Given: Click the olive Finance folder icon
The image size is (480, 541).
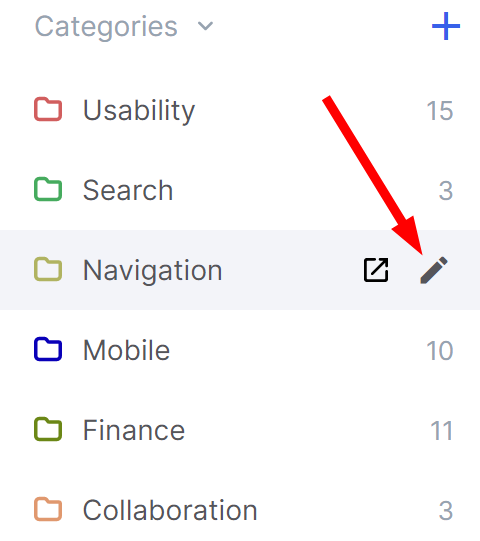Looking at the screenshot, I should coord(48,429).
